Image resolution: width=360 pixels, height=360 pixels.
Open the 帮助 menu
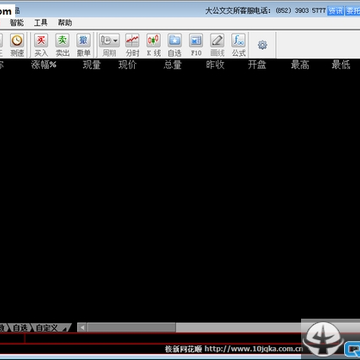pos(65,23)
